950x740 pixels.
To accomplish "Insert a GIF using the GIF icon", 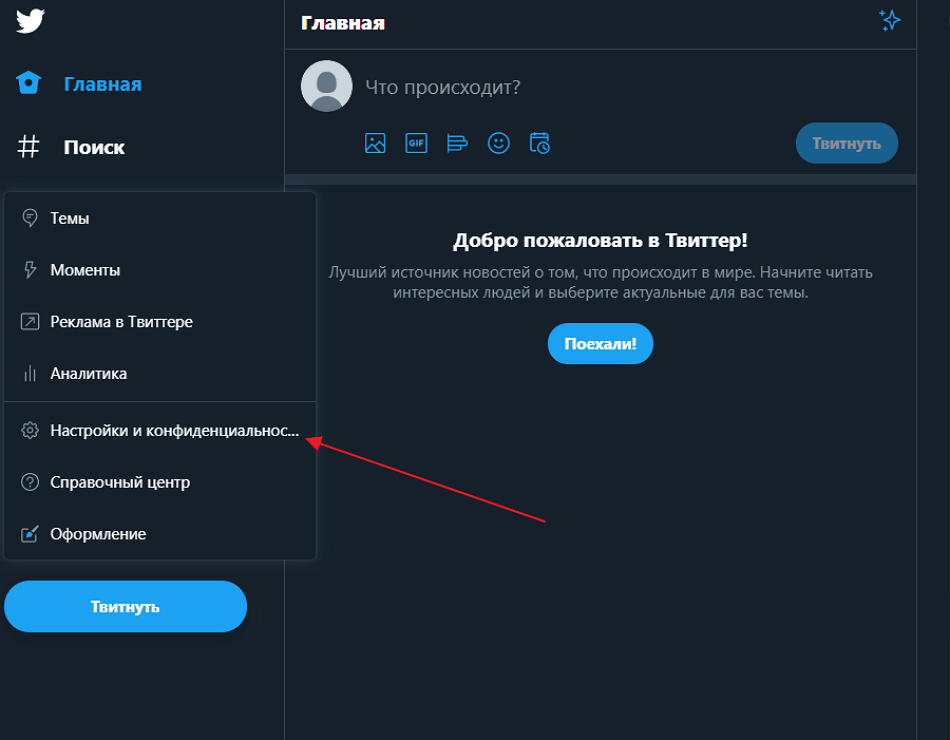I will pos(416,143).
